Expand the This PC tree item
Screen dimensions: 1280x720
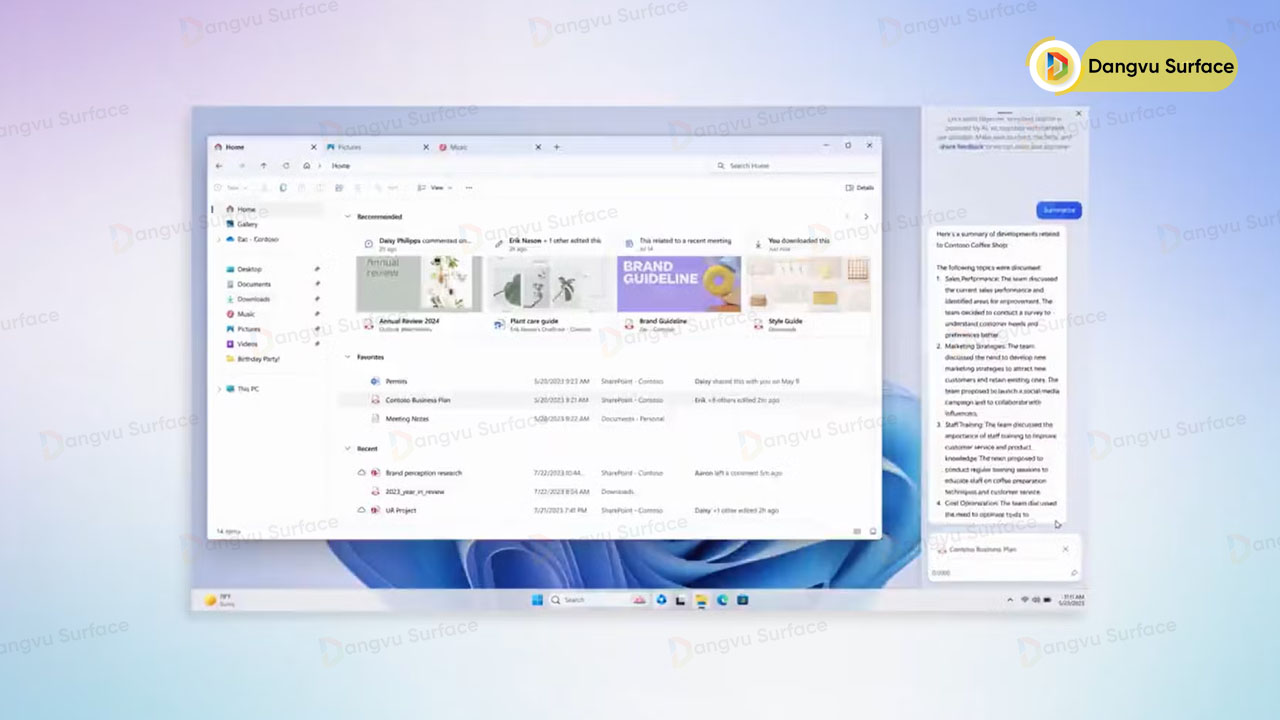click(x=219, y=389)
